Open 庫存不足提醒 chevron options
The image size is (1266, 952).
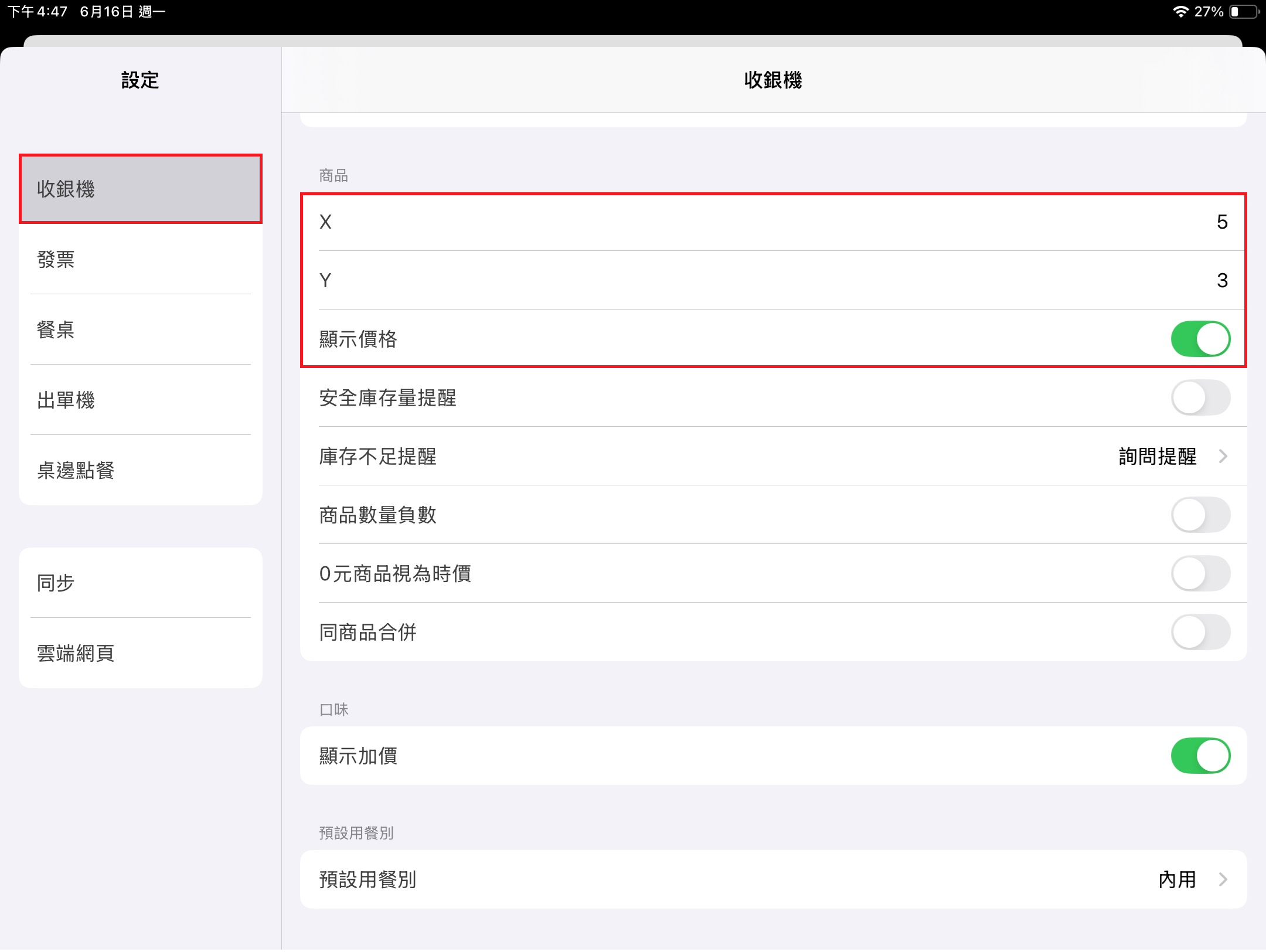(x=1223, y=456)
